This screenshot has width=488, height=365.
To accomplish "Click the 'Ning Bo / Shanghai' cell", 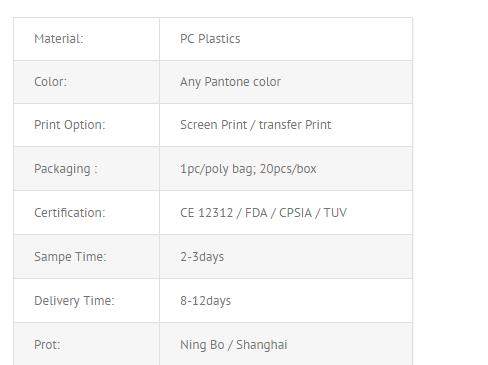I will (x=286, y=344).
